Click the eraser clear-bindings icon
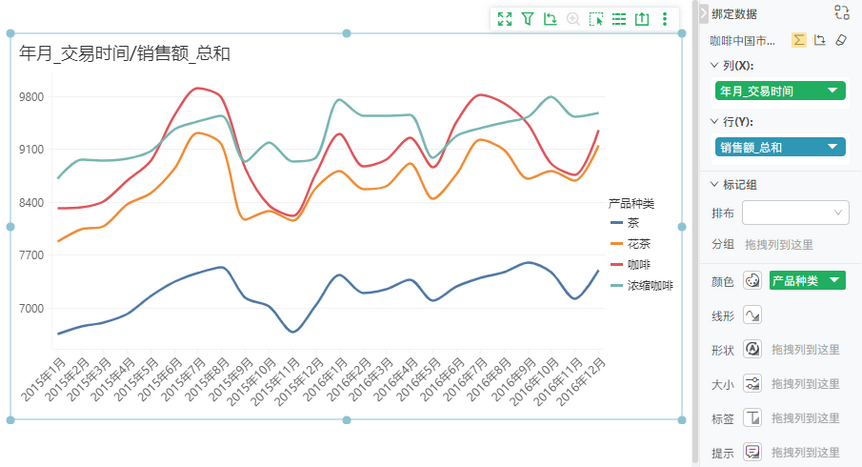 point(841,40)
